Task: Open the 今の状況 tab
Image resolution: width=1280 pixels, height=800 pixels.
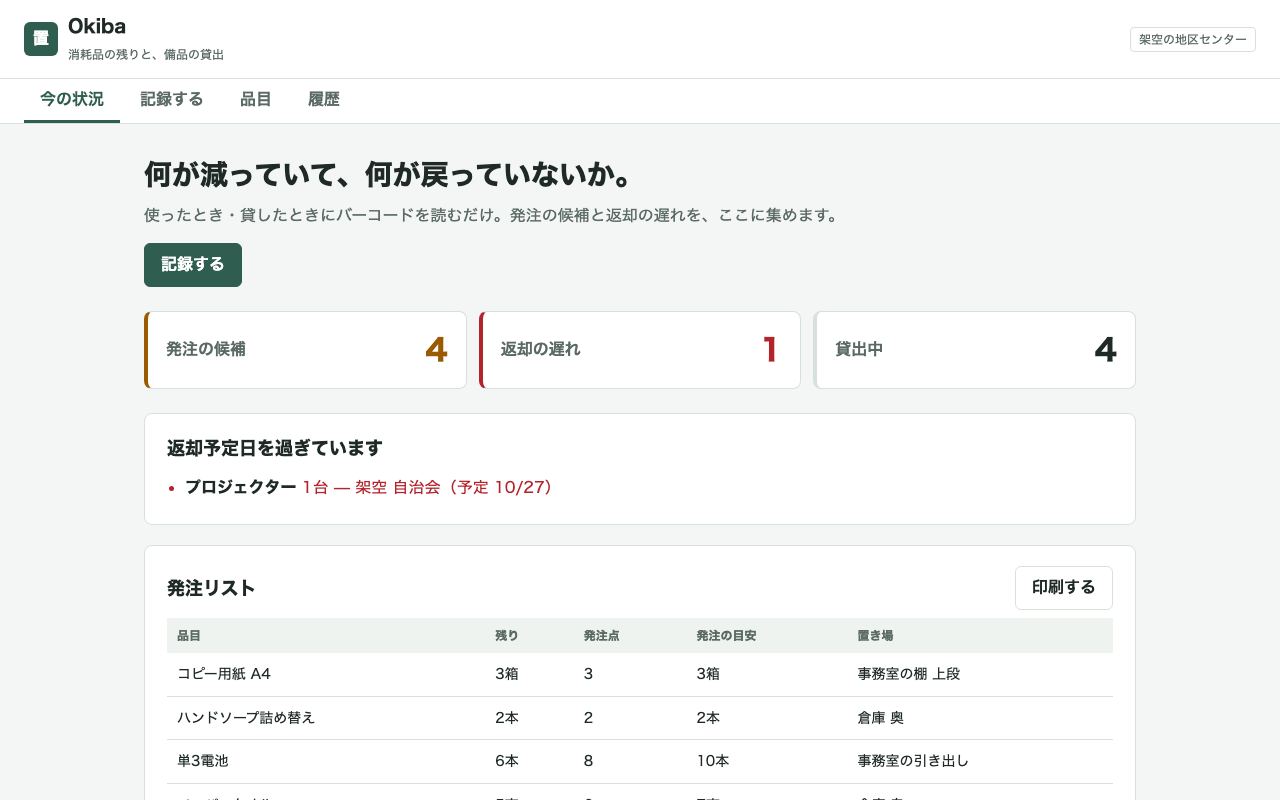Action: (x=72, y=99)
